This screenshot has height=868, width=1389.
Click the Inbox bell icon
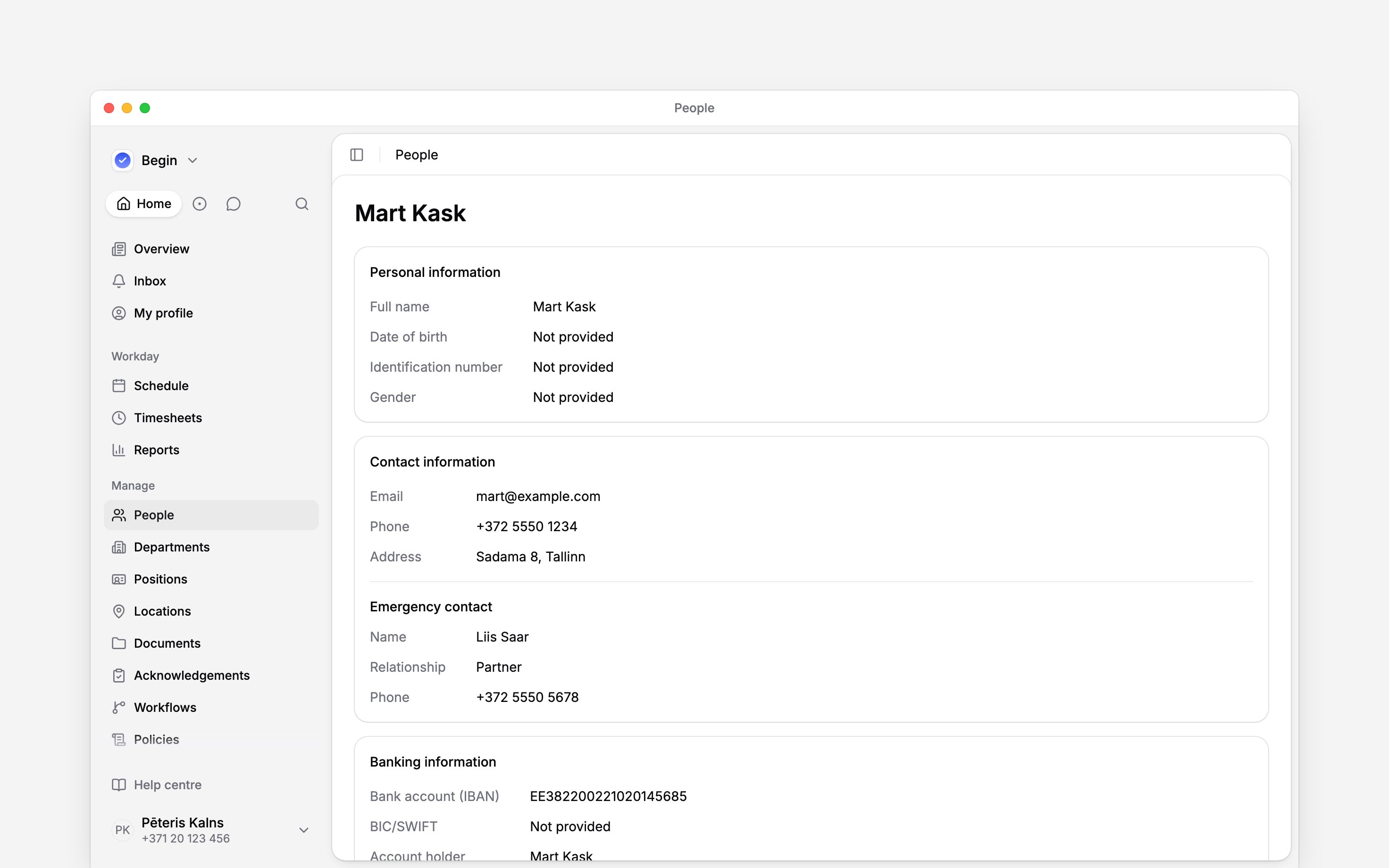pyautogui.click(x=119, y=281)
